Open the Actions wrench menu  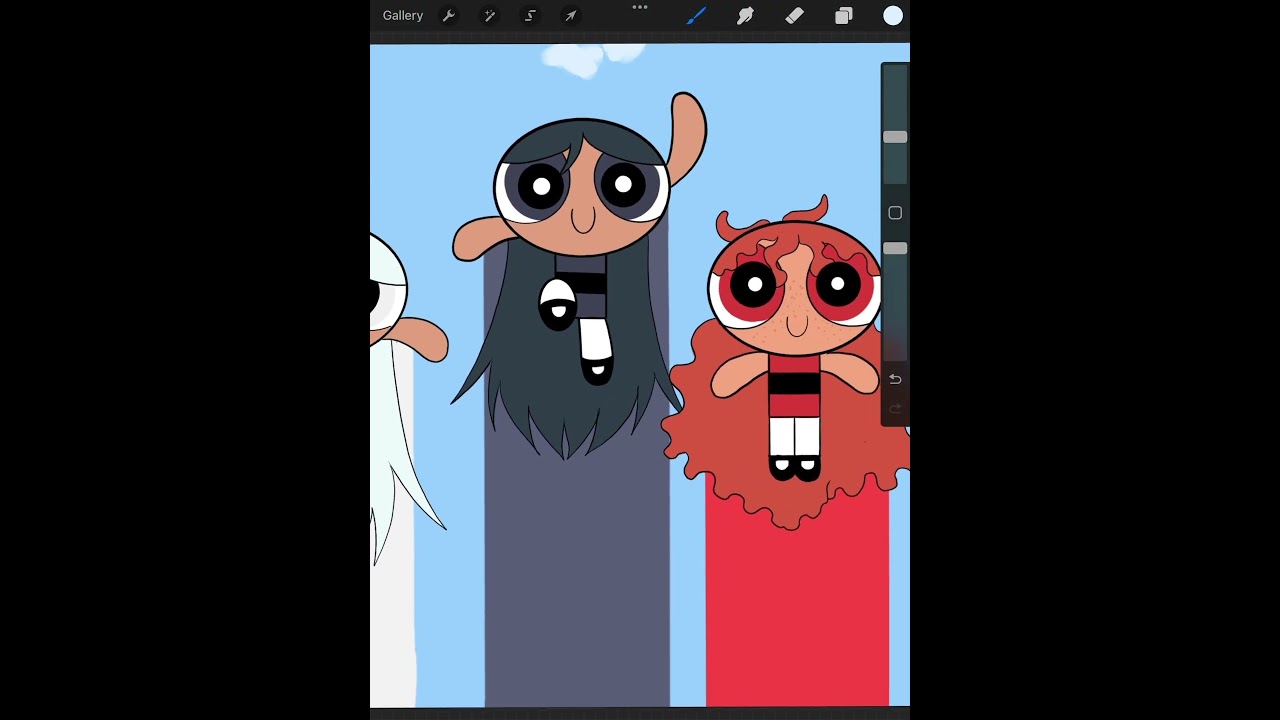(449, 16)
